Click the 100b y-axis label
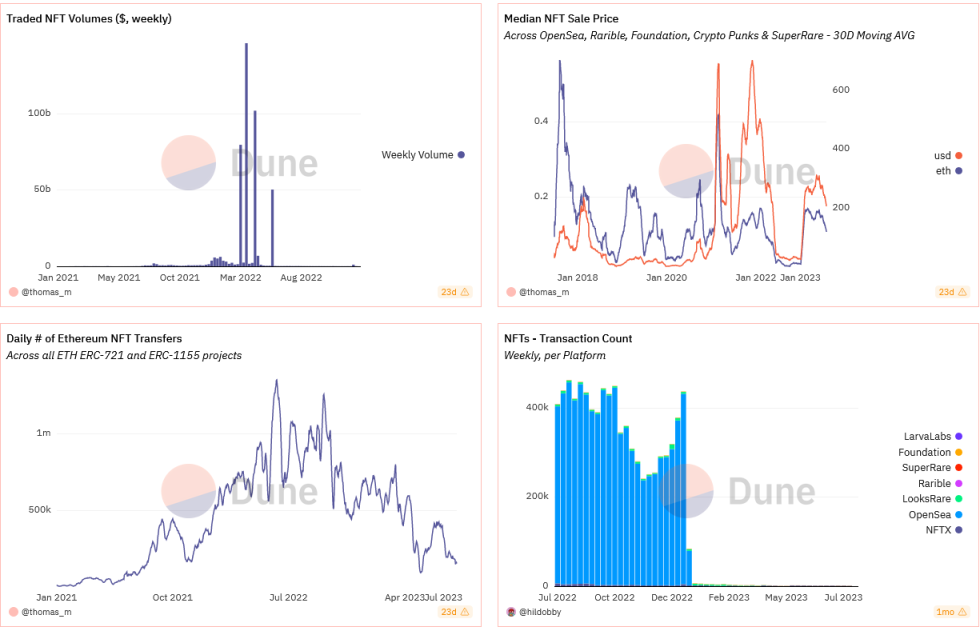The image size is (980, 627). (39, 113)
